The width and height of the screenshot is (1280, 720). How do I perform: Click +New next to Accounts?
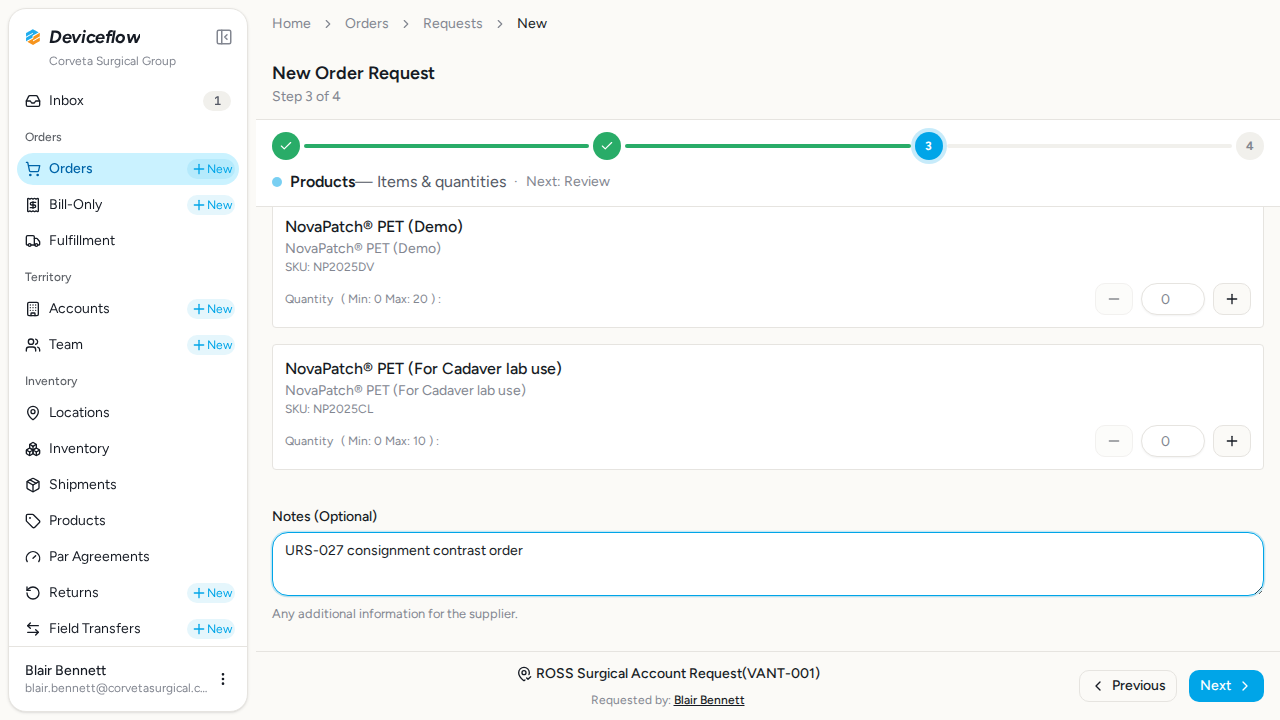(212, 309)
